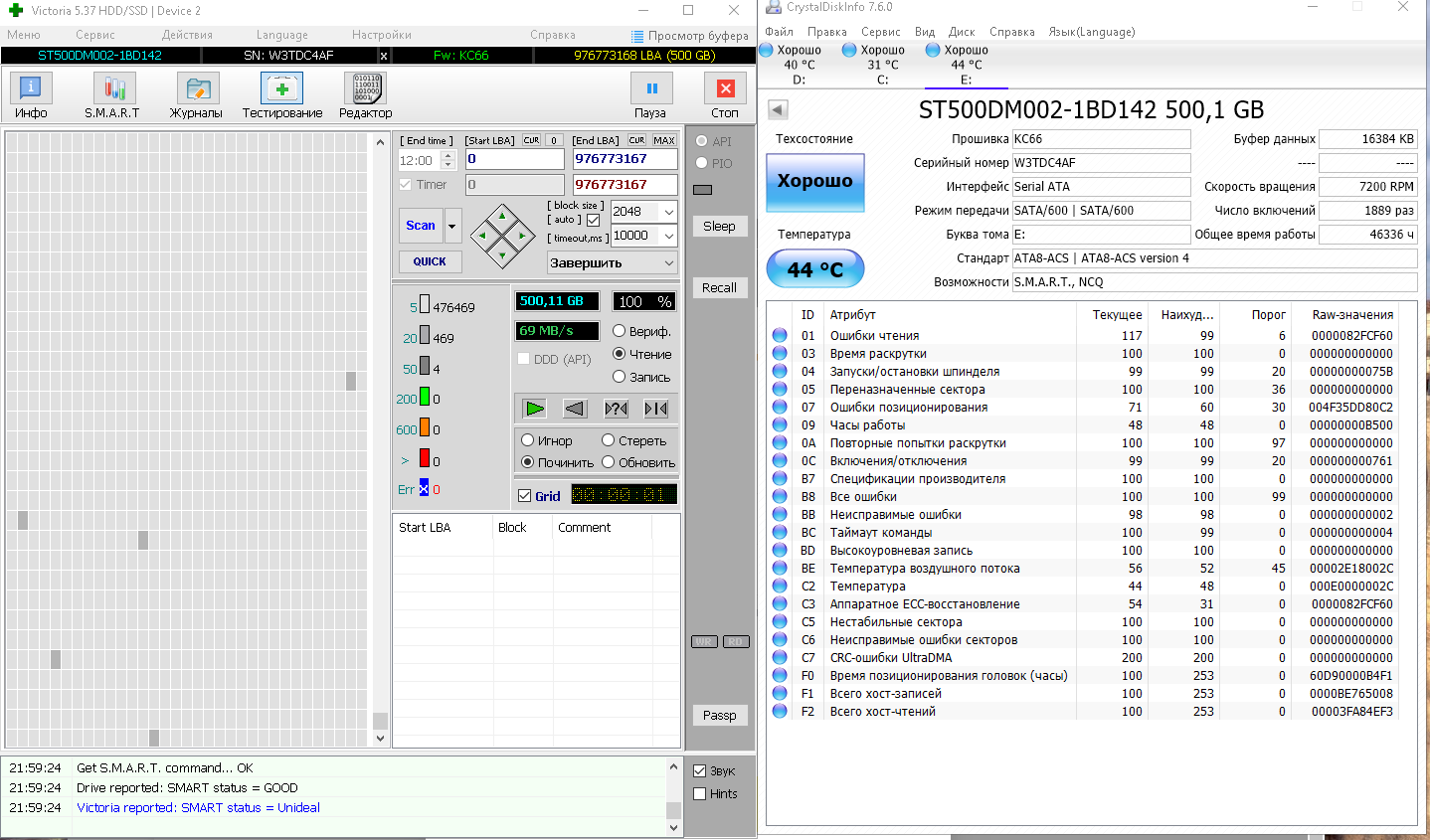Click the Просмотр буфера list icon
The height and width of the screenshot is (840, 1430).
[x=637, y=36]
